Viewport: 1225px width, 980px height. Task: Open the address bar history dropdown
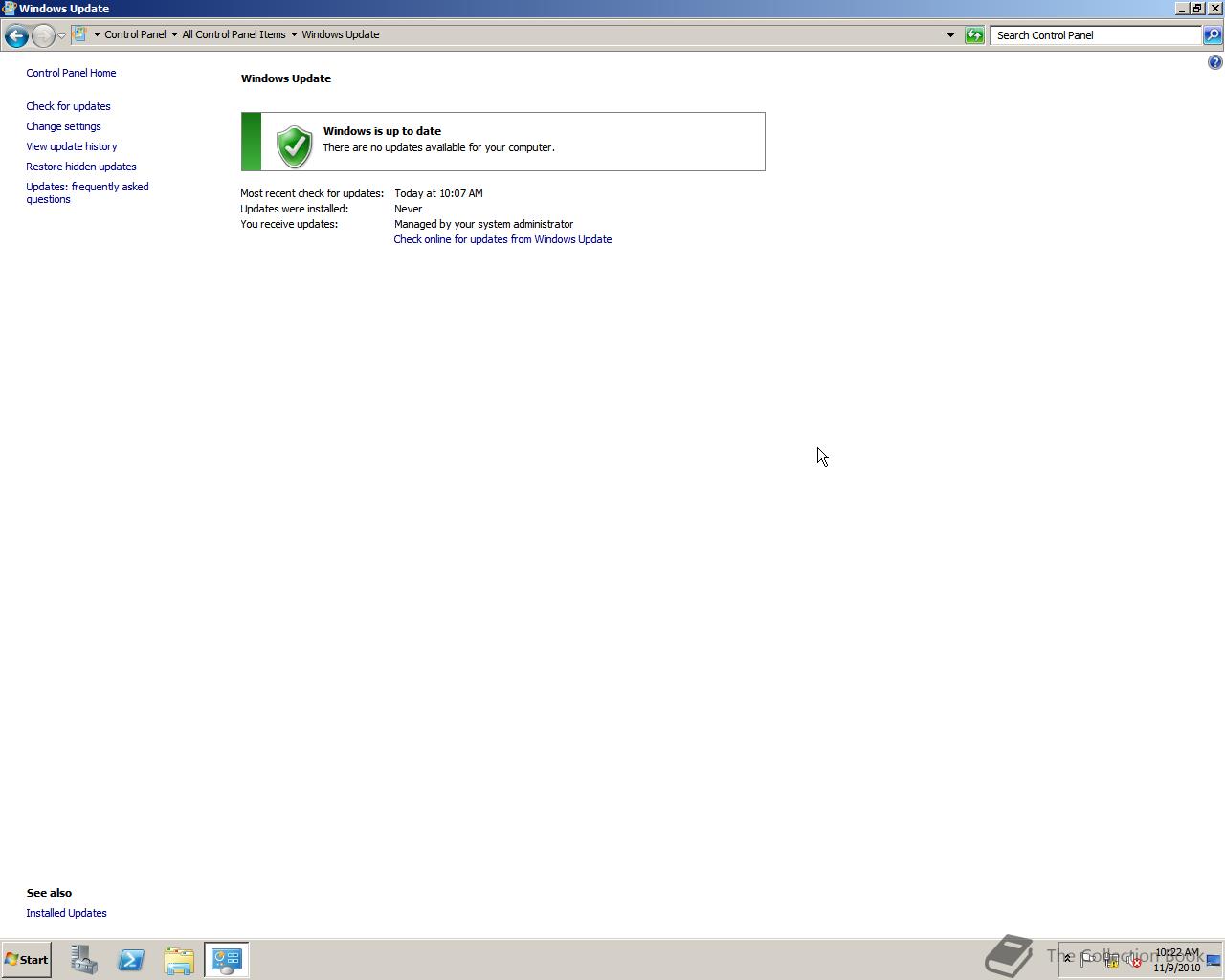[950, 35]
